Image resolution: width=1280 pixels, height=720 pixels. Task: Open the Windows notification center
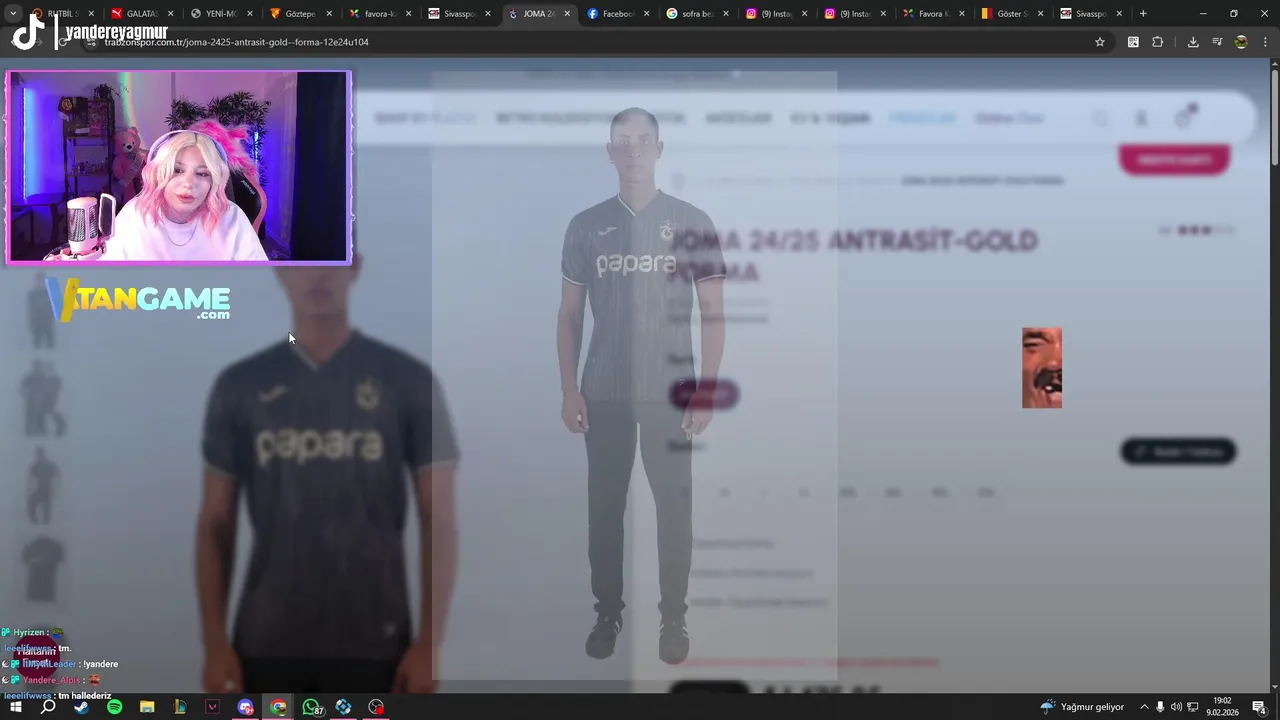pos(1259,707)
